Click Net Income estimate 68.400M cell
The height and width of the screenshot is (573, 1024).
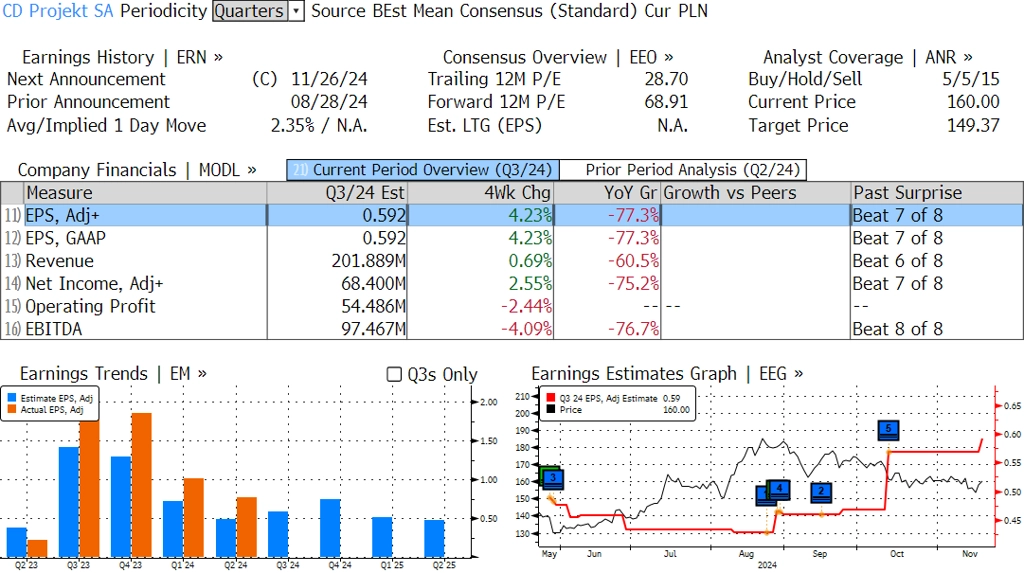click(337, 284)
